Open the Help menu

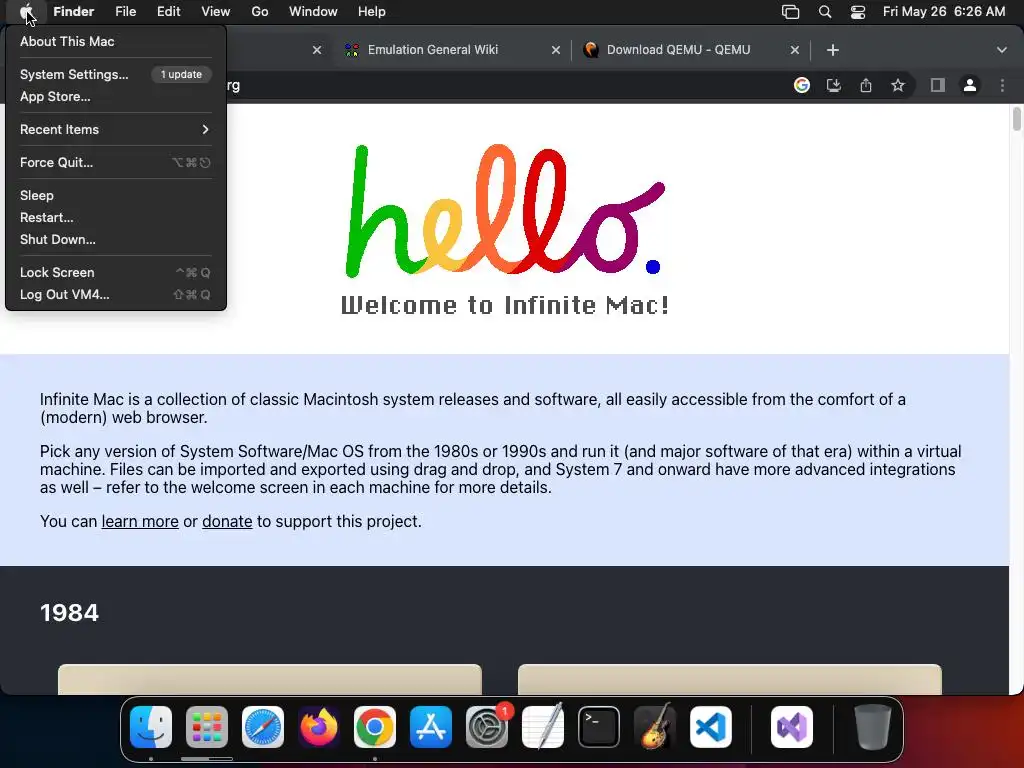(x=372, y=12)
